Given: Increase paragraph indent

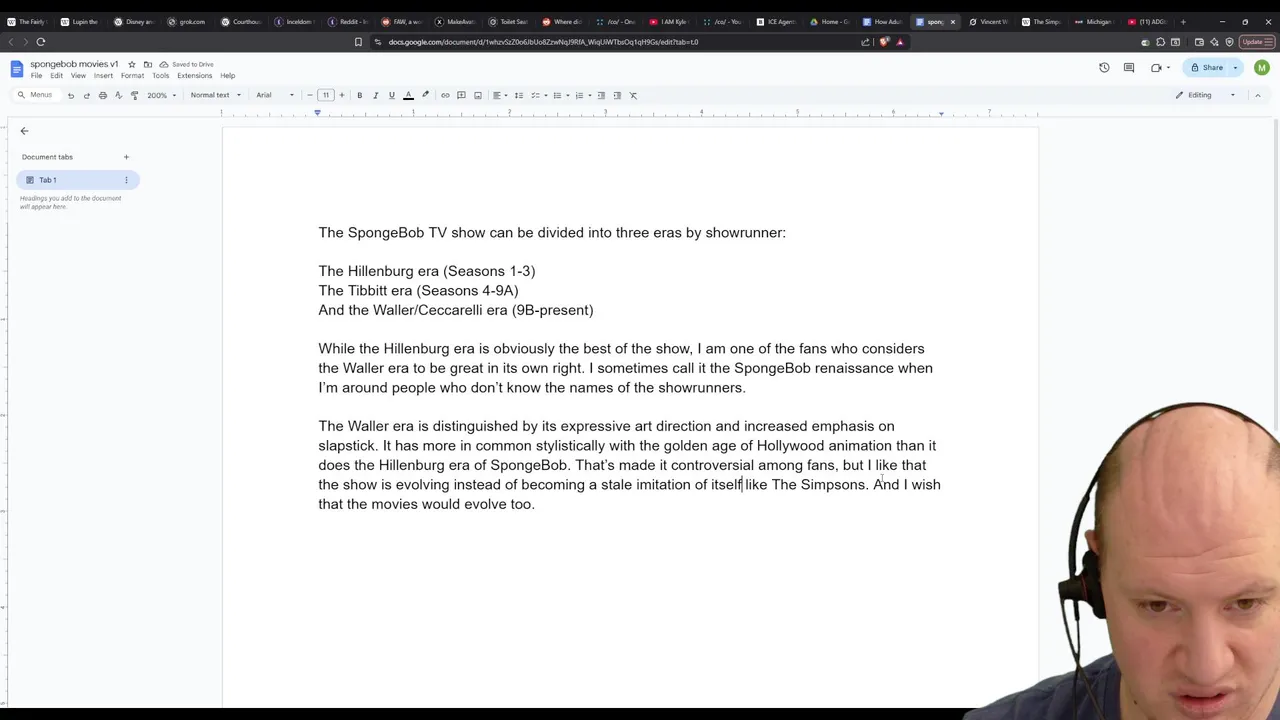Looking at the screenshot, I should pyautogui.click(x=617, y=95).
